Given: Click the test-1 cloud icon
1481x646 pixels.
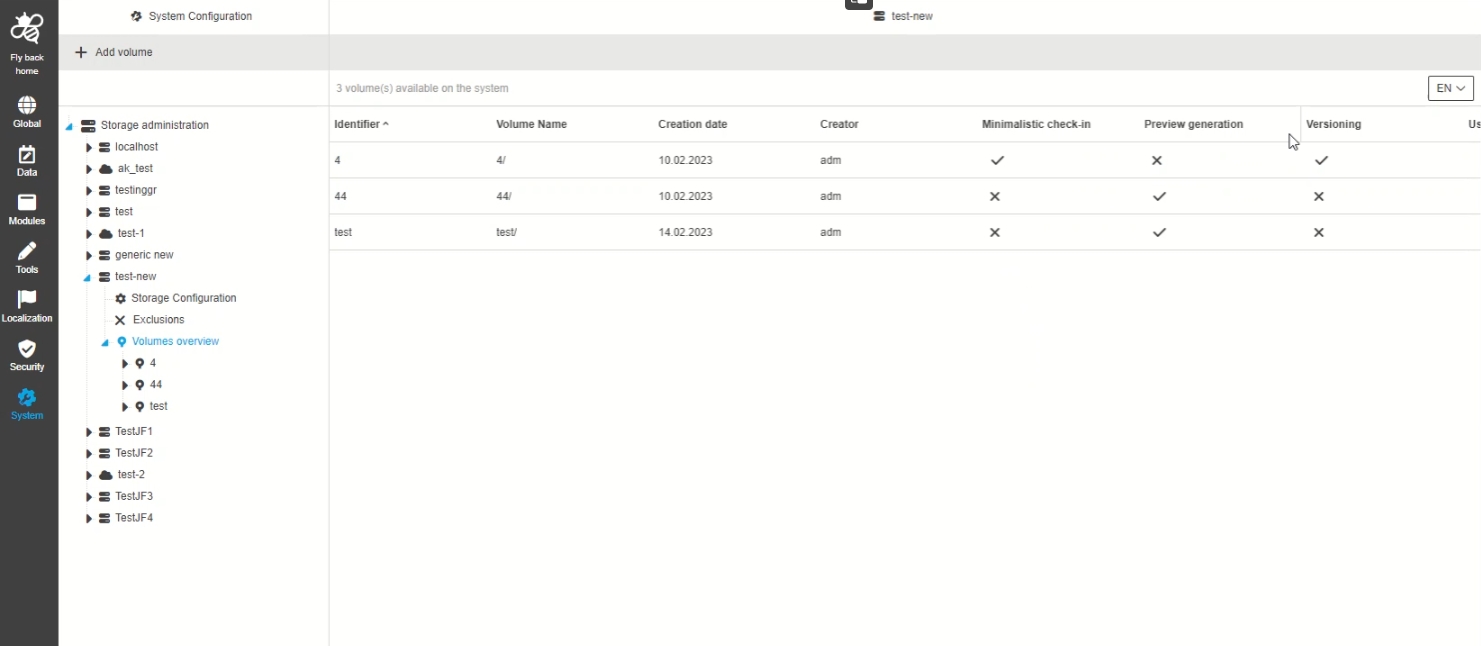Looking at the screenshot, I should point(106,234).
